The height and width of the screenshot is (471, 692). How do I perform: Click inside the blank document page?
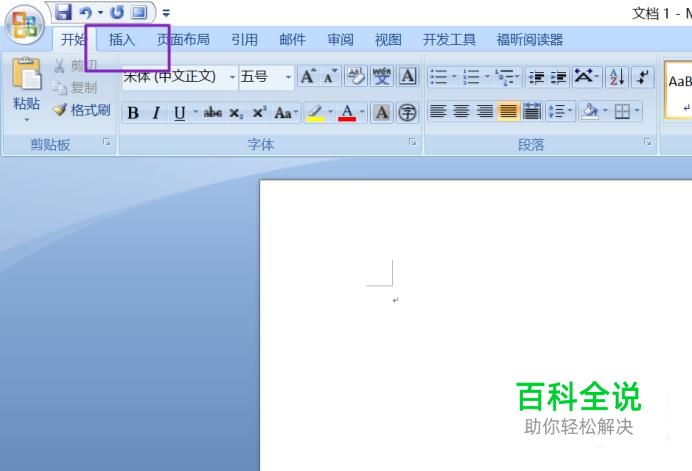[476, 325]
